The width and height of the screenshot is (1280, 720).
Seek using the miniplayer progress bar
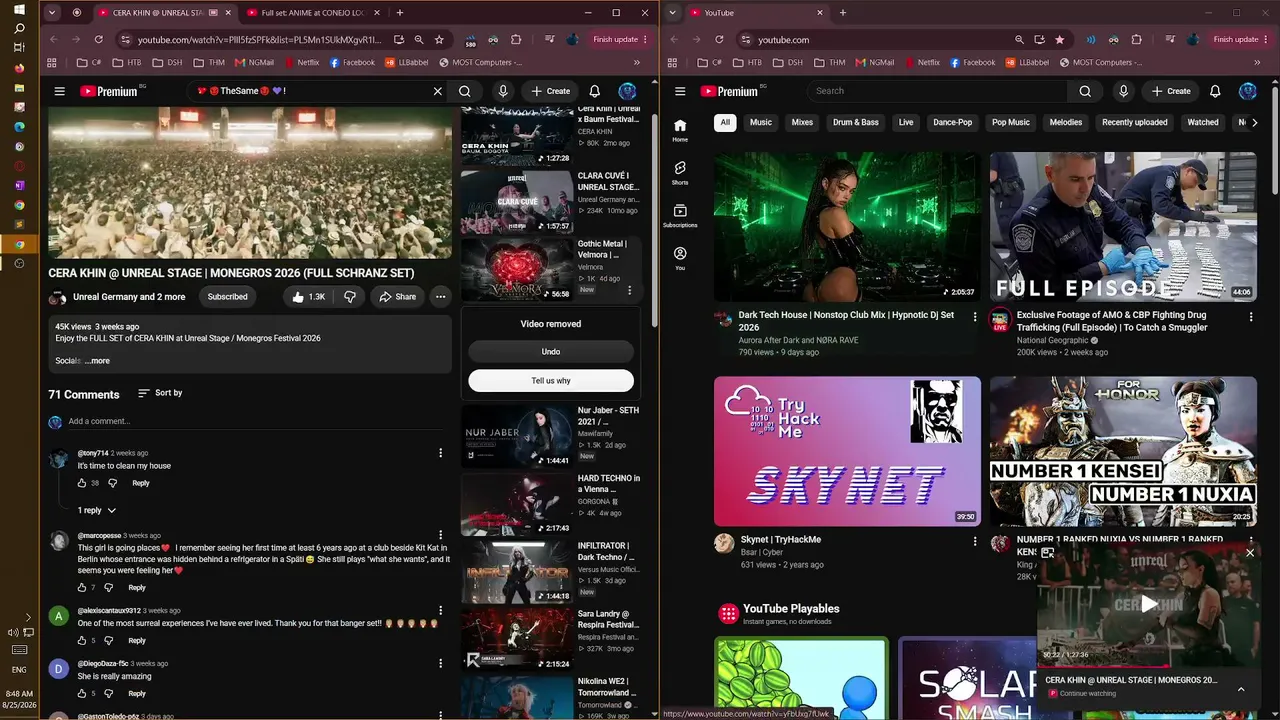pos(1149,665)
